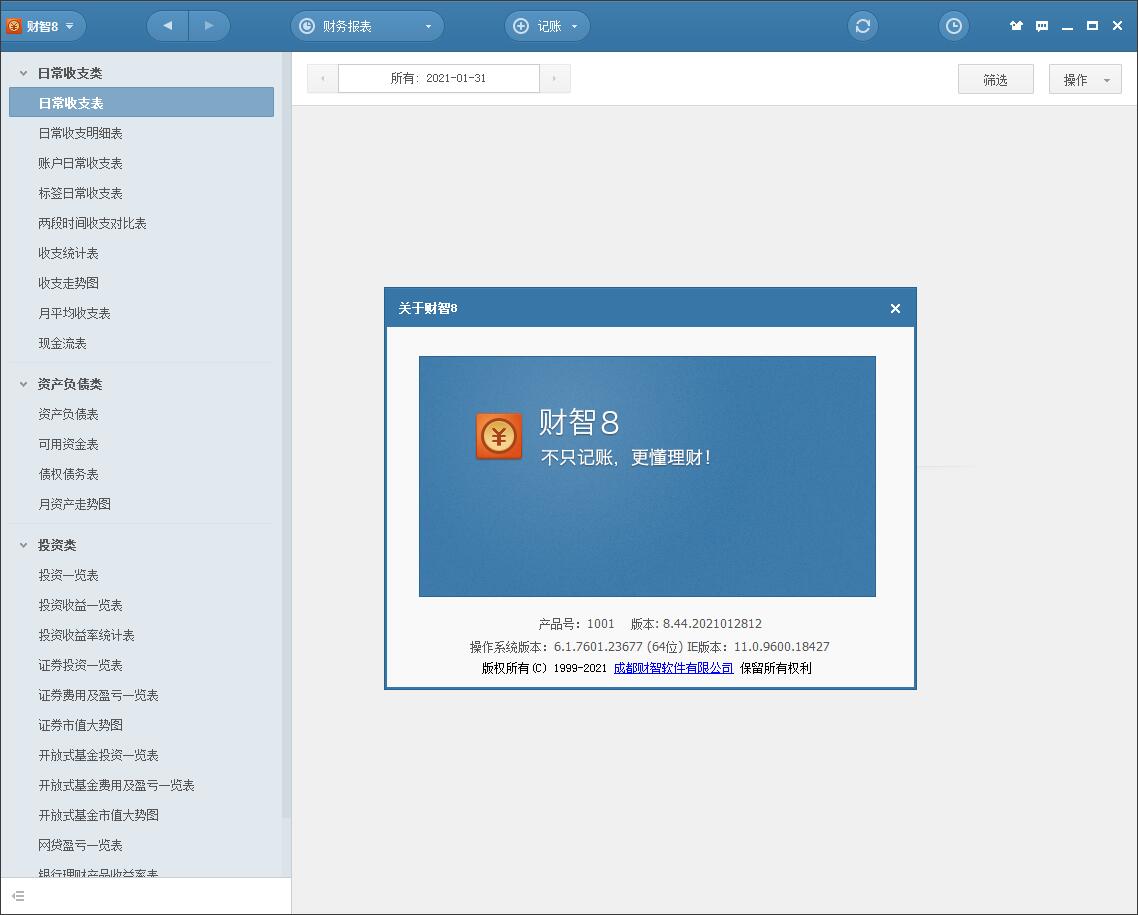This screenshot has width=1138, height=915.
Task: Open 投资收益率统计表 report
Action: pos(86,635)
